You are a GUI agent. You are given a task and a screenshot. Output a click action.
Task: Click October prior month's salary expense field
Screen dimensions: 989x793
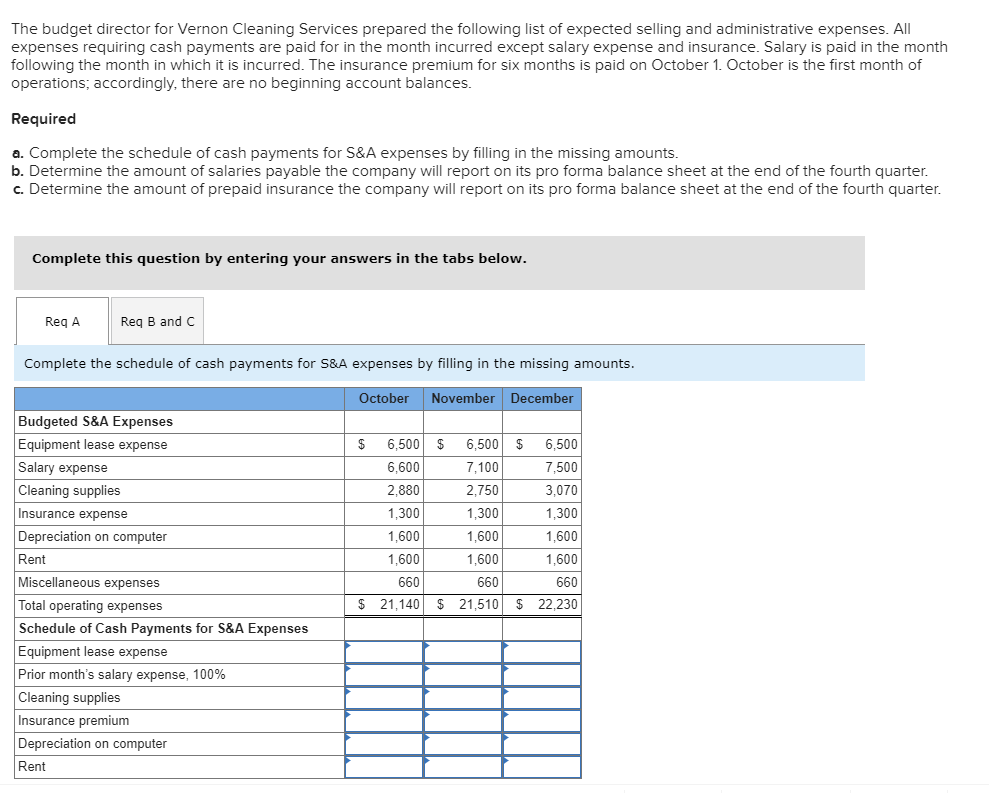pyautogui.click(x=384, y=674)
